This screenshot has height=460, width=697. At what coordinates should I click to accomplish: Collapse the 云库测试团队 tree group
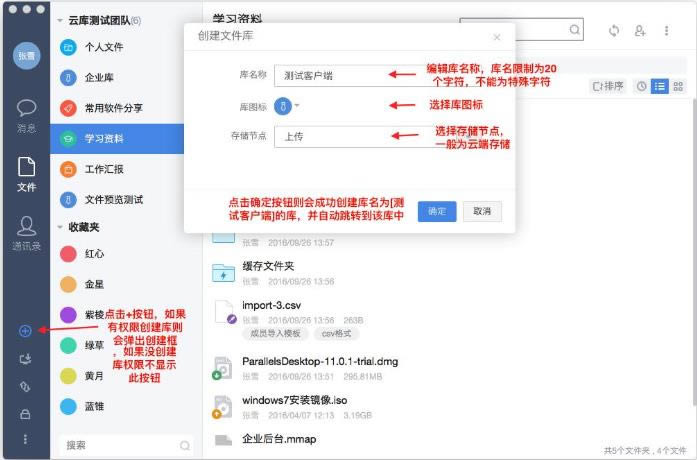pos(60,20)
